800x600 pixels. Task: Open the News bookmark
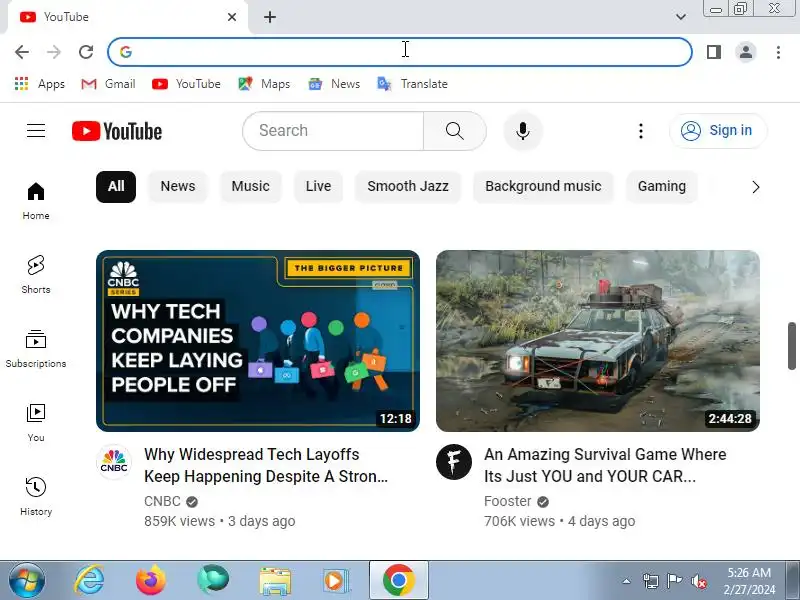point(334,84)
